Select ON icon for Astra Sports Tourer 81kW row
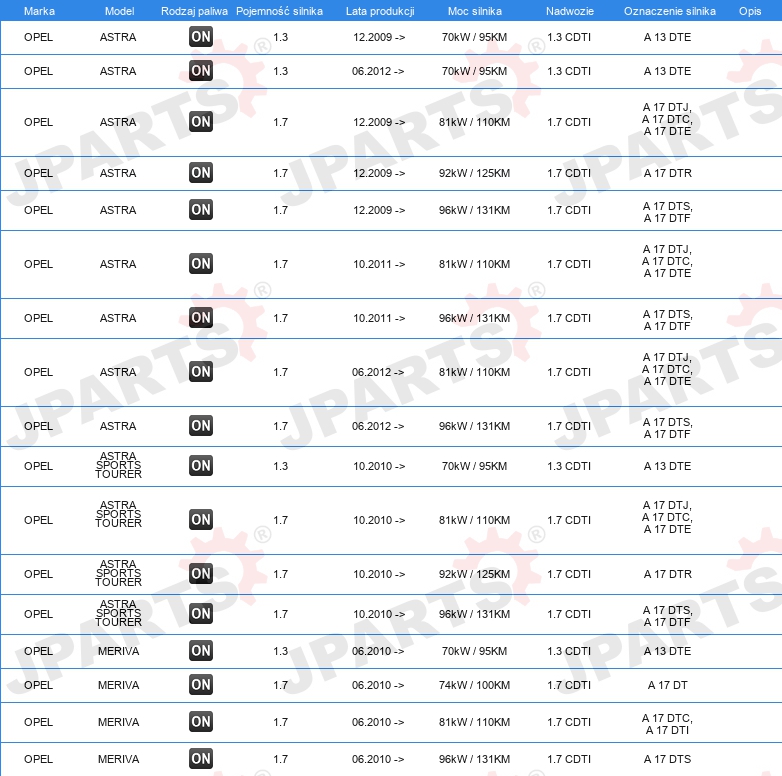 [201, 520]
